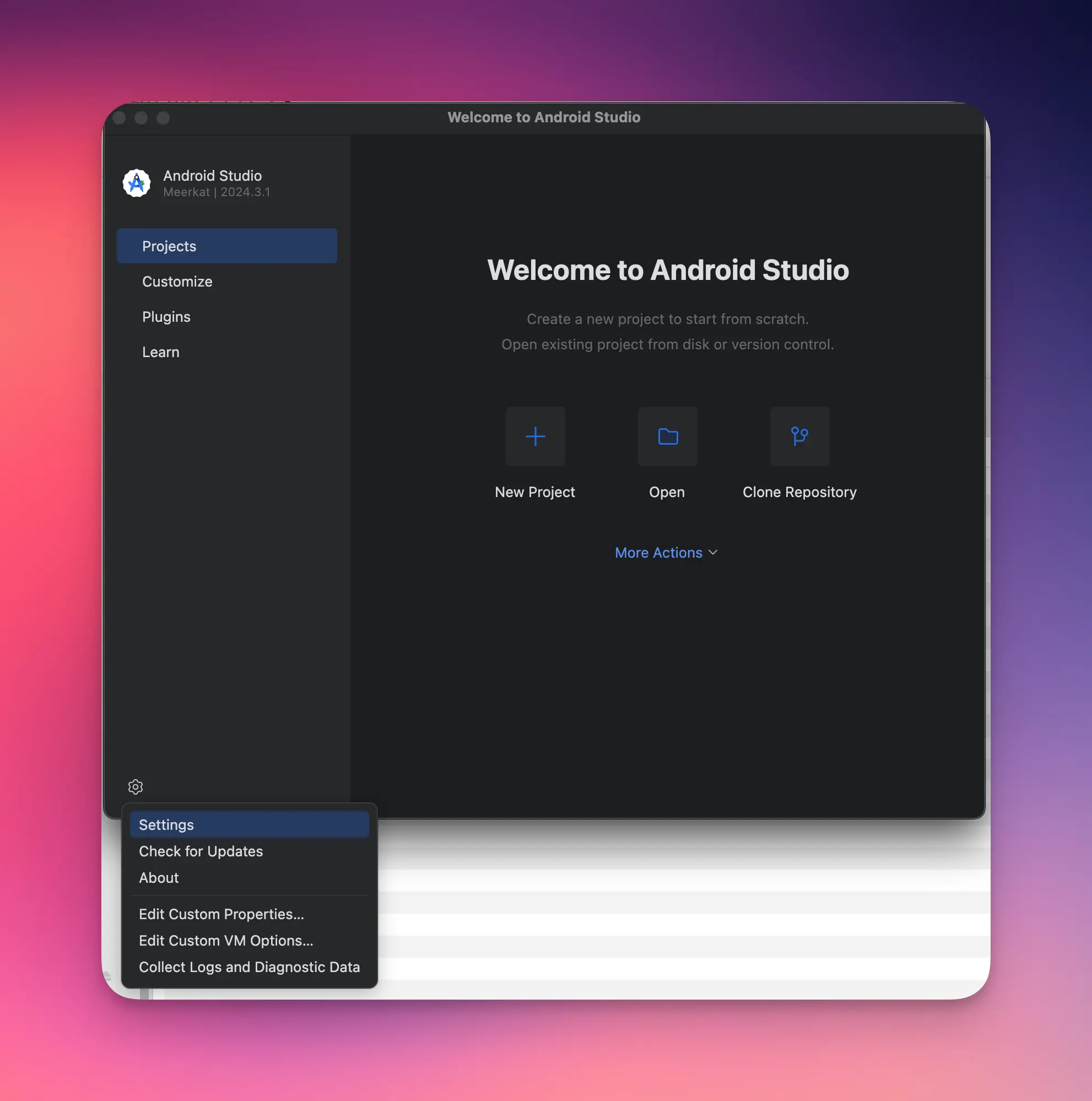Image resolution: width=1092 pixels, height=1101 pixels.
Task: Click the New Project label
Action: (x=535, y=493)
